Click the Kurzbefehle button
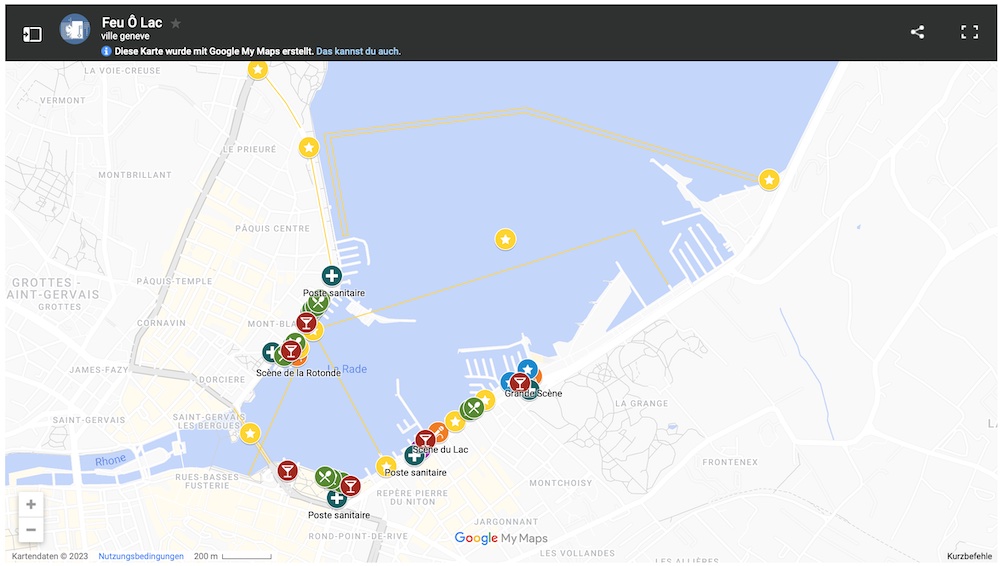 coord(969,556)
